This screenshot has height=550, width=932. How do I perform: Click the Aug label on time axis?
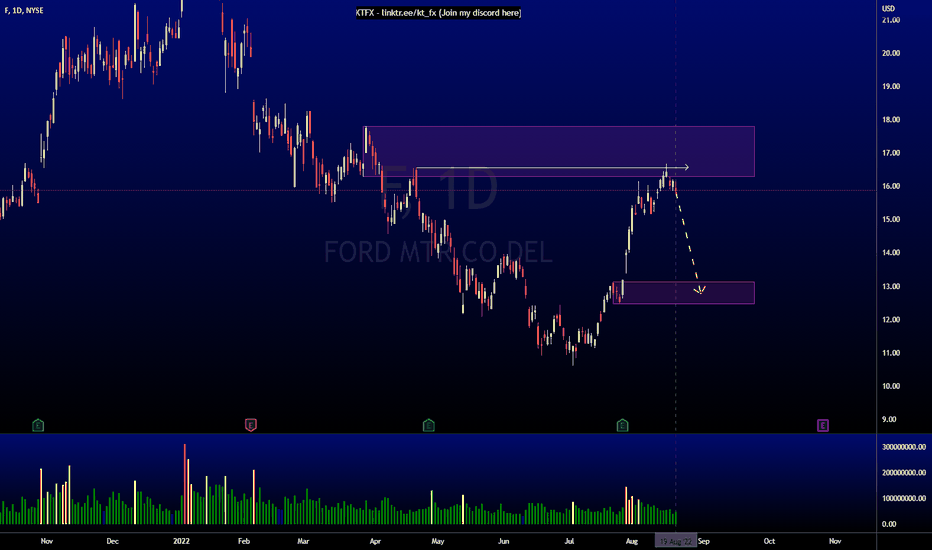[x=632, y=541]
